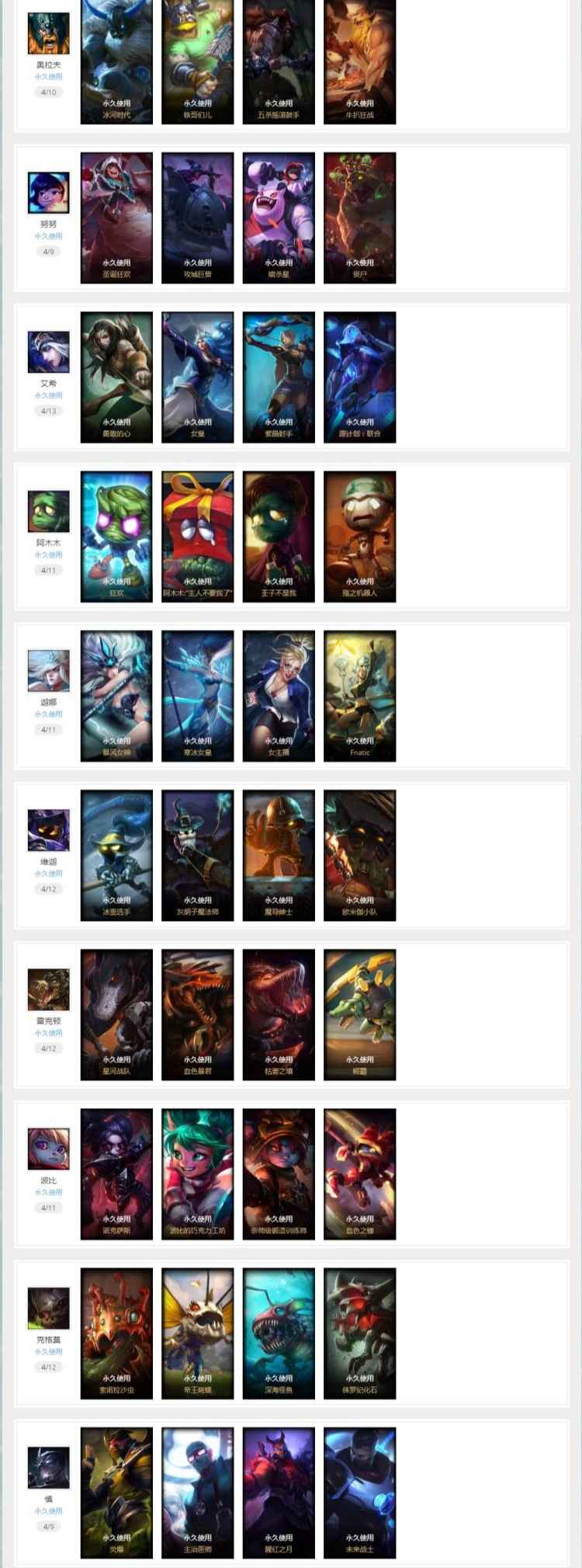Open the Veigar (维迦) champion avatar icon
Image resolution: width=582 pixels, height=1568 pixels.
point(49,830)
